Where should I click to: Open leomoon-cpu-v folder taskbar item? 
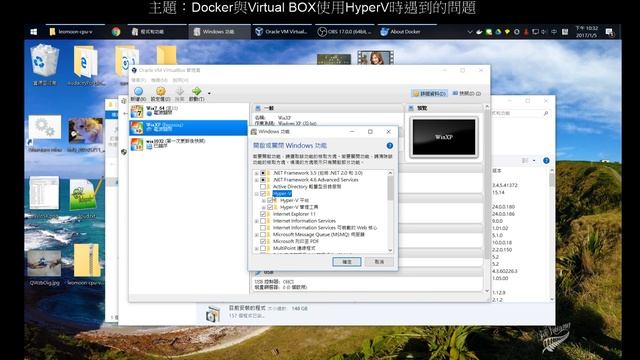75,31
